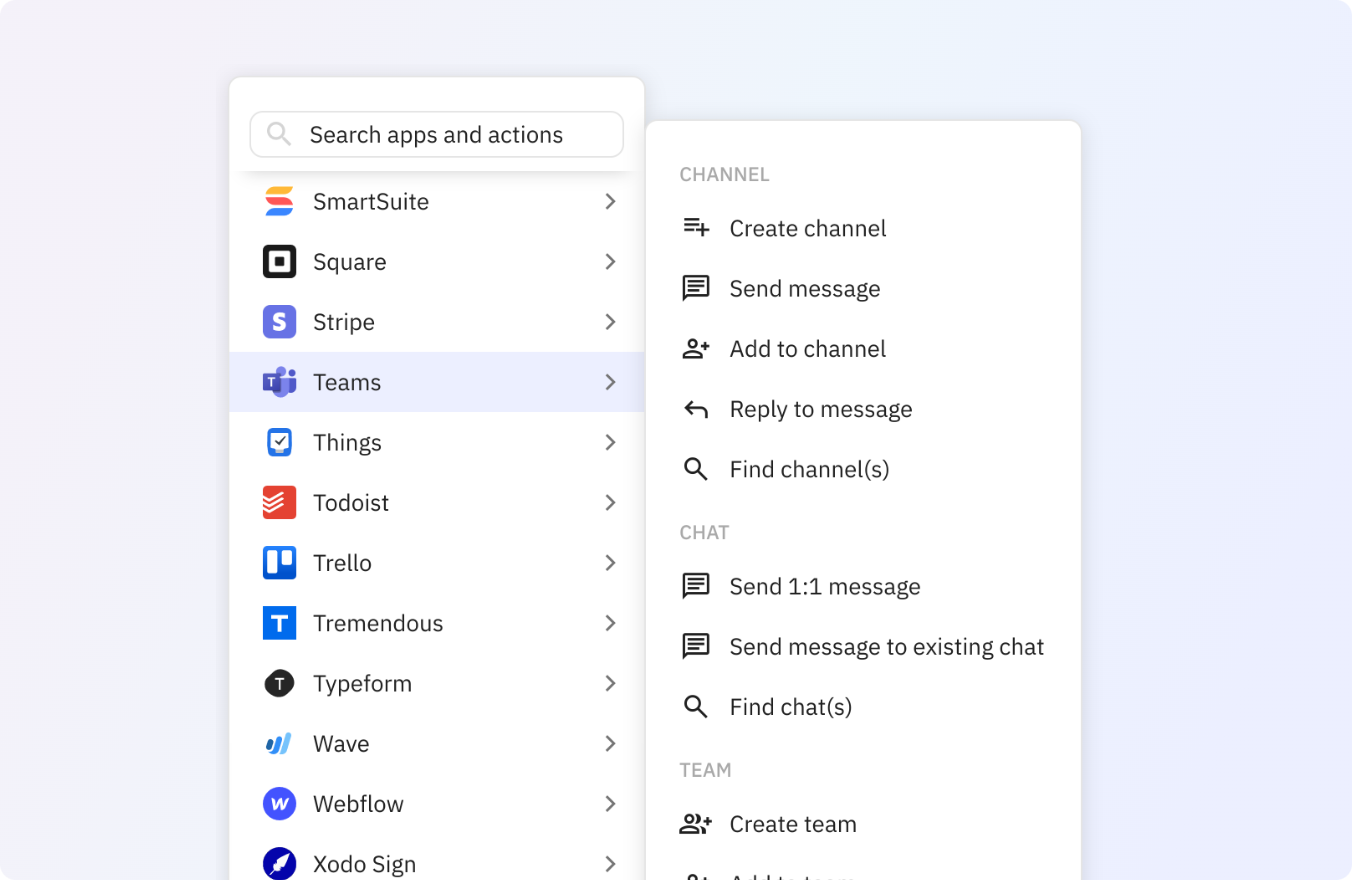Screen dimensions: 1352x880
Task: Click the Wave app logo
Action: pyautogui.click(x=279, y=744)
